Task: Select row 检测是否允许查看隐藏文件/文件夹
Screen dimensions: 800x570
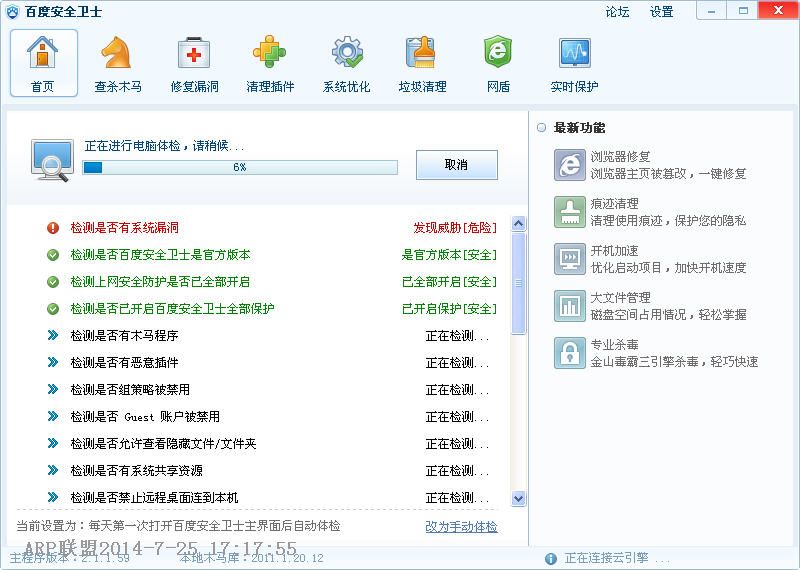Action: pos(270,443)
